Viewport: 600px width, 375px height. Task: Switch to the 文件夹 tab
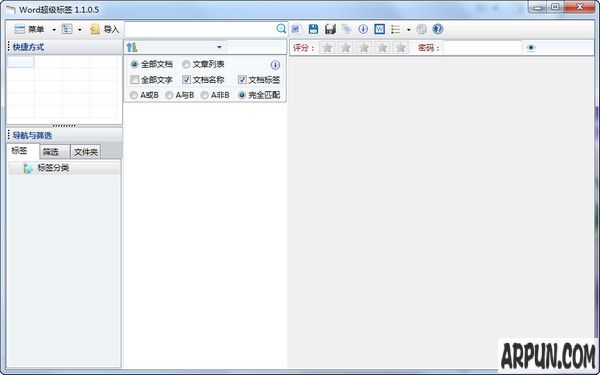[x=86, y=152]
